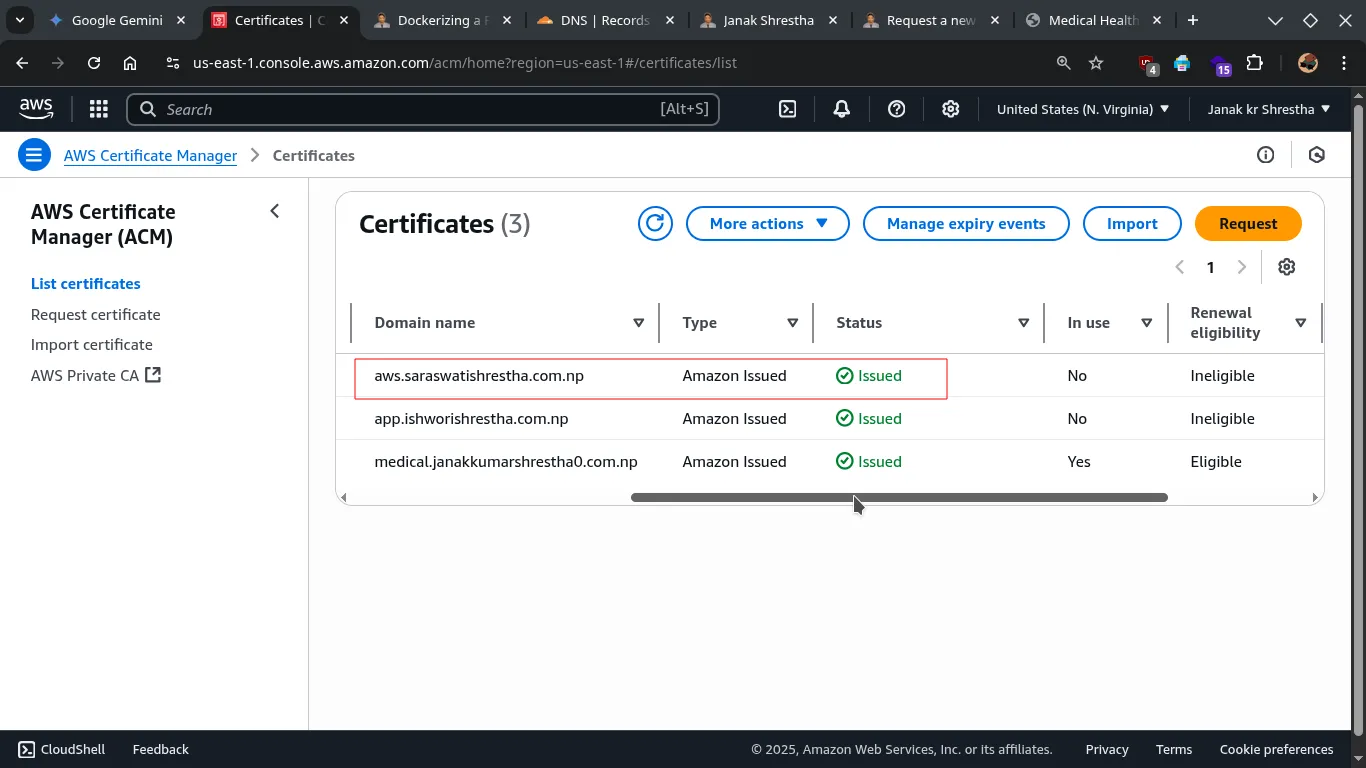Open the console settings gear in the header
This screenshot has height=768, width=1366.
tap(950, 109)
